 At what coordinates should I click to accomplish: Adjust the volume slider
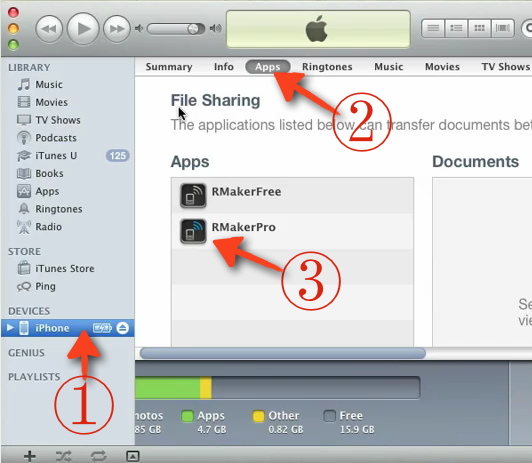[x=176, y=29]
